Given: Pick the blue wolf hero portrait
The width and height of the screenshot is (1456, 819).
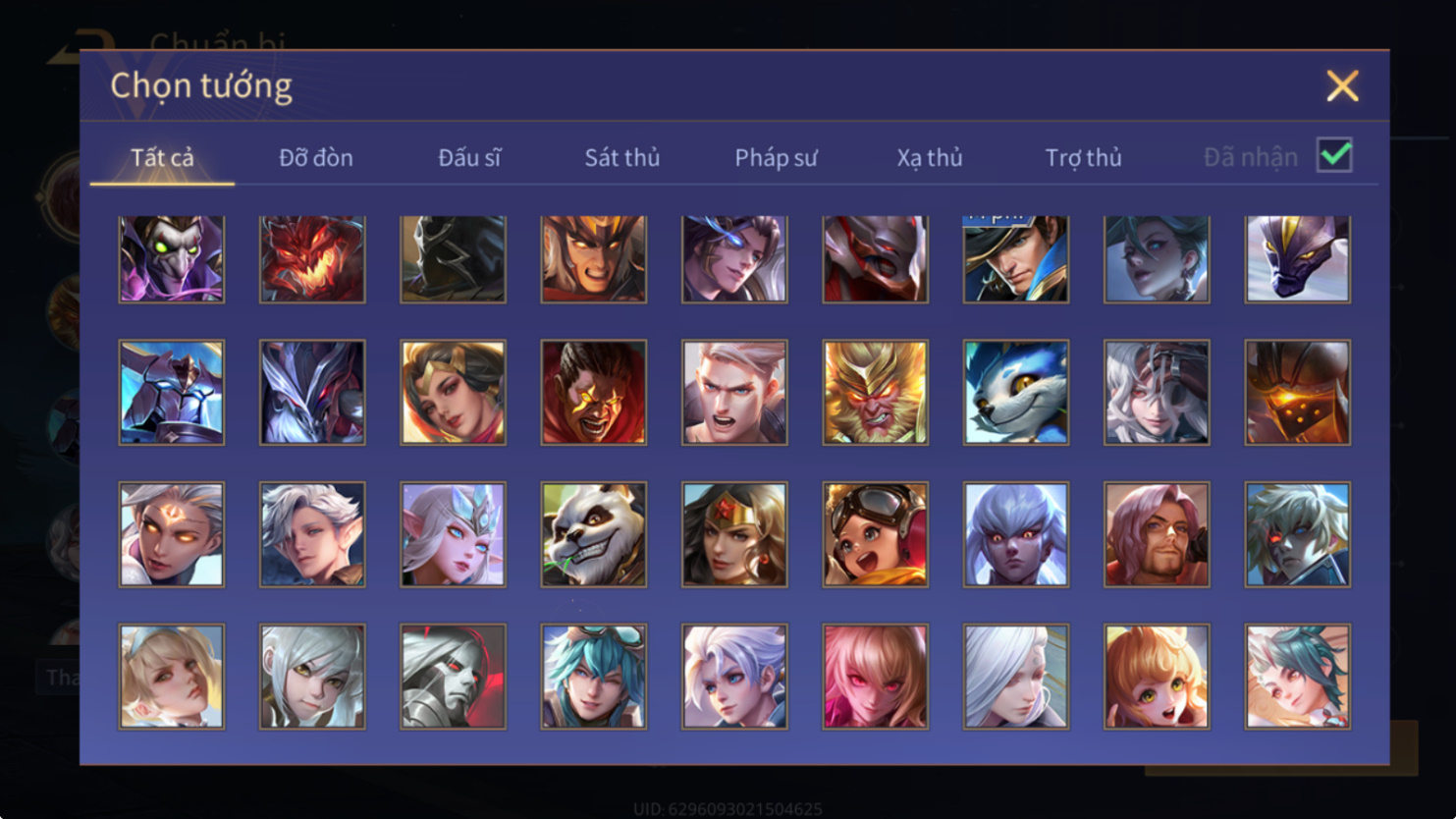Looking at the screenshot, I should pos(1015,393).
